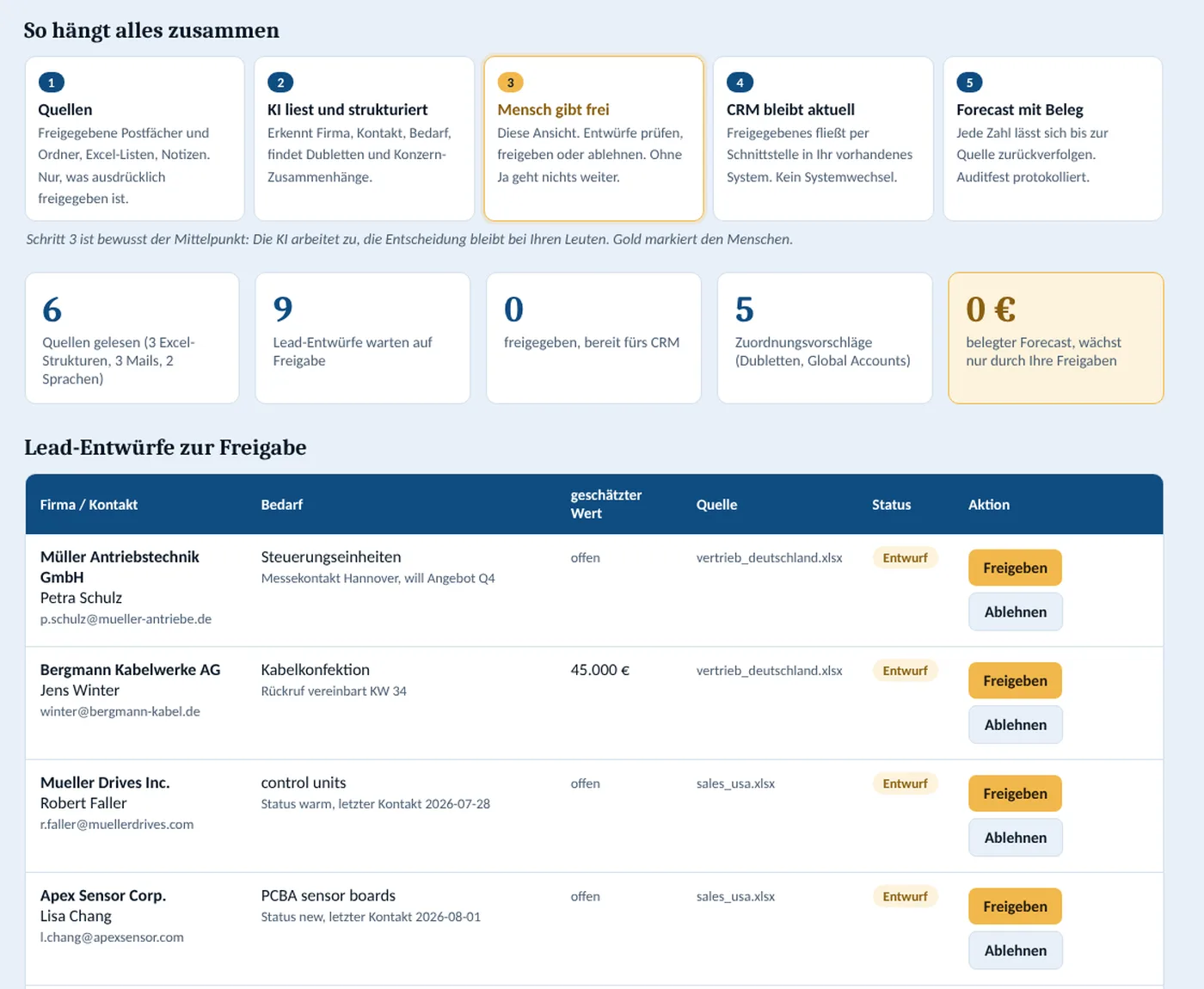Open the '9 Lead-Entwürfe warten' stat card

[x=363, y=338]
